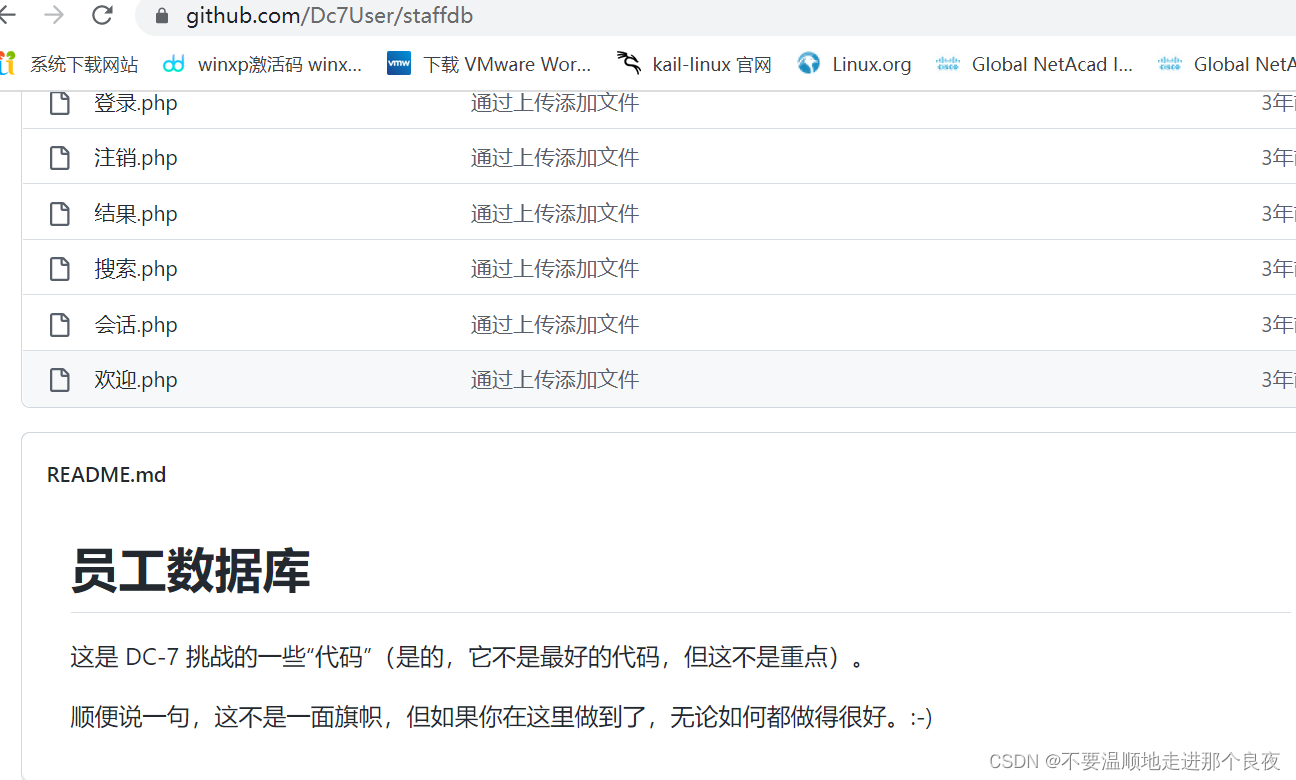Image resolution: width=1296 pixels, height=780 pixels.
Task: Open first Global NetAcad bookmark
Action: (1034, 64)
